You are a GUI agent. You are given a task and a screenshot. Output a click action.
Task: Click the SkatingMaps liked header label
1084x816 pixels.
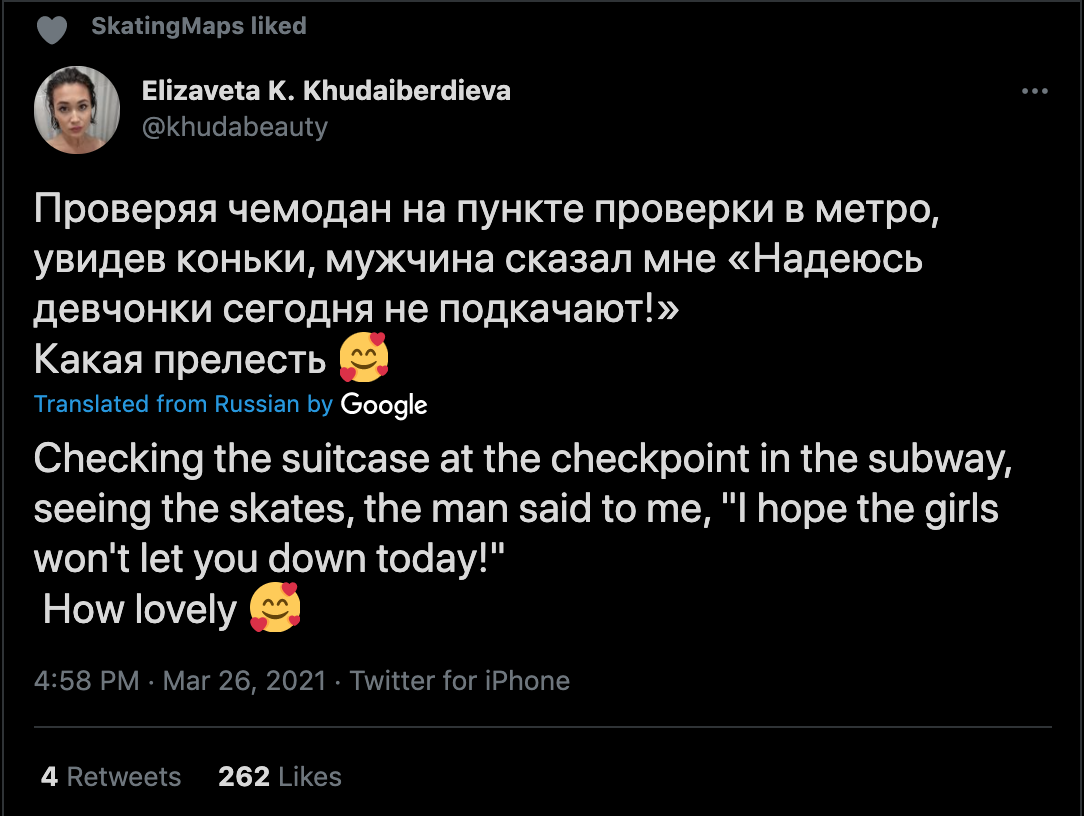click(x=199, y=27)
